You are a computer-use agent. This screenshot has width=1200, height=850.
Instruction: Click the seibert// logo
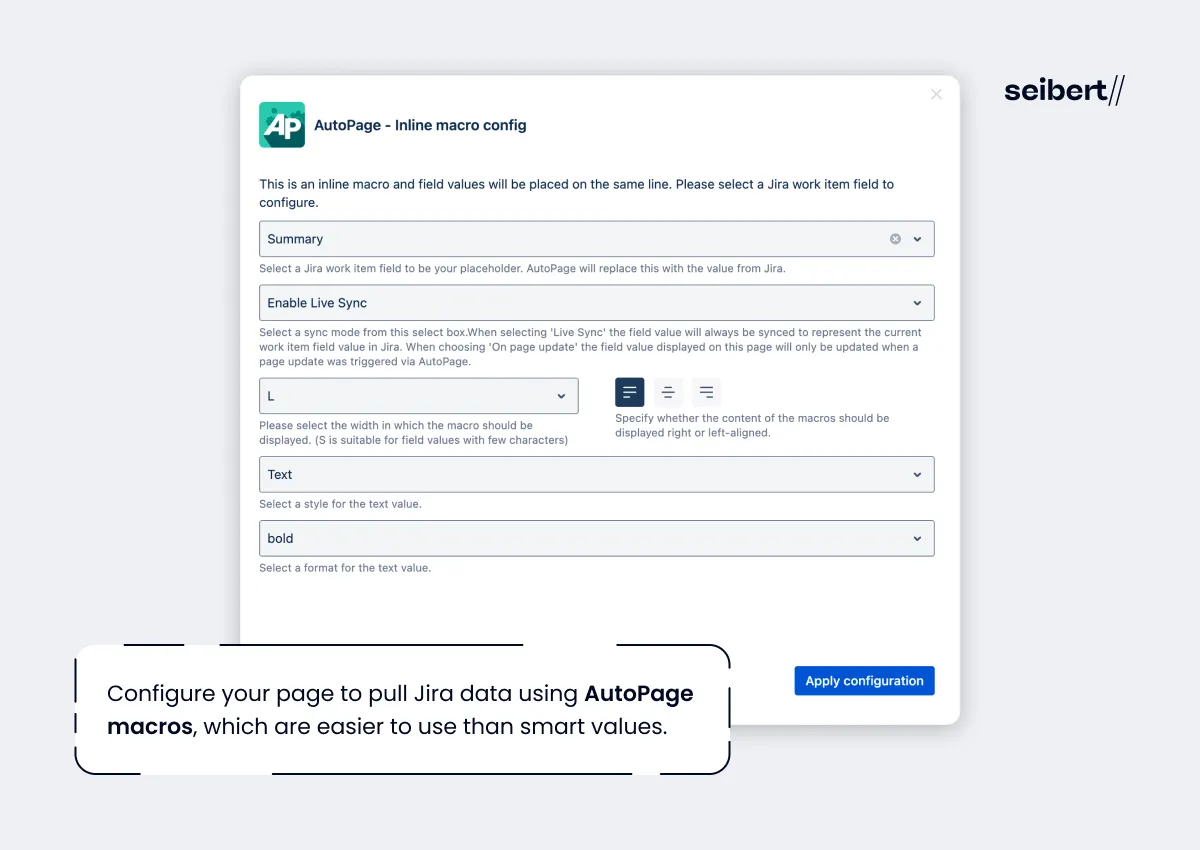tap(1064, 91)
